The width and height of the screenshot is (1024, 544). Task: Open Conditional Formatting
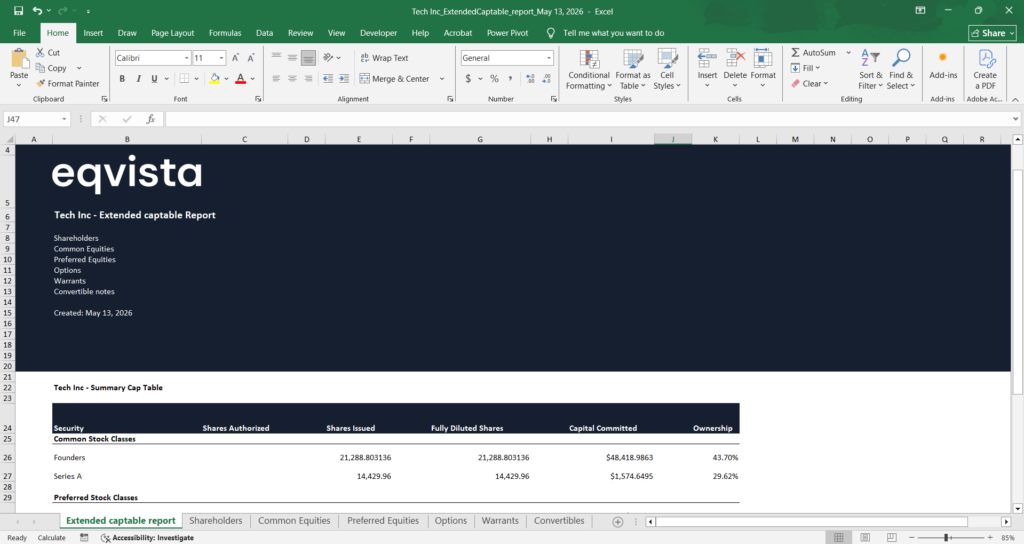[588, 69]
